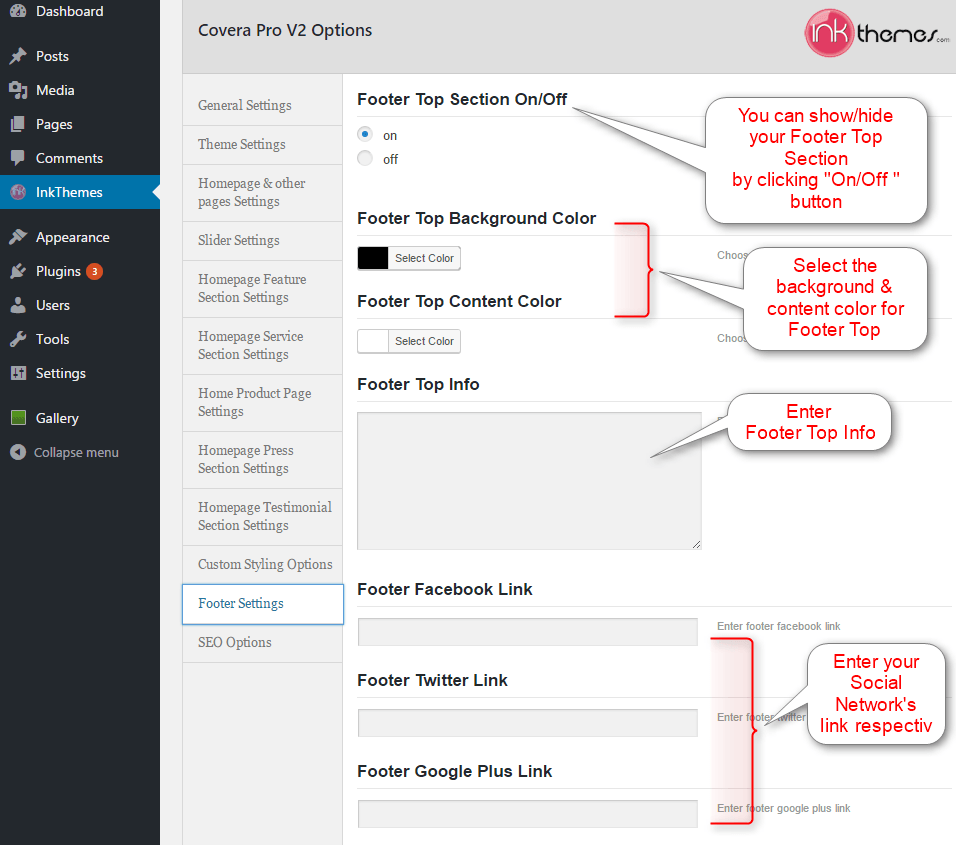Click the Footer Twitter Link field
This screenshot has height=845, width=956.
coord(527,722)
